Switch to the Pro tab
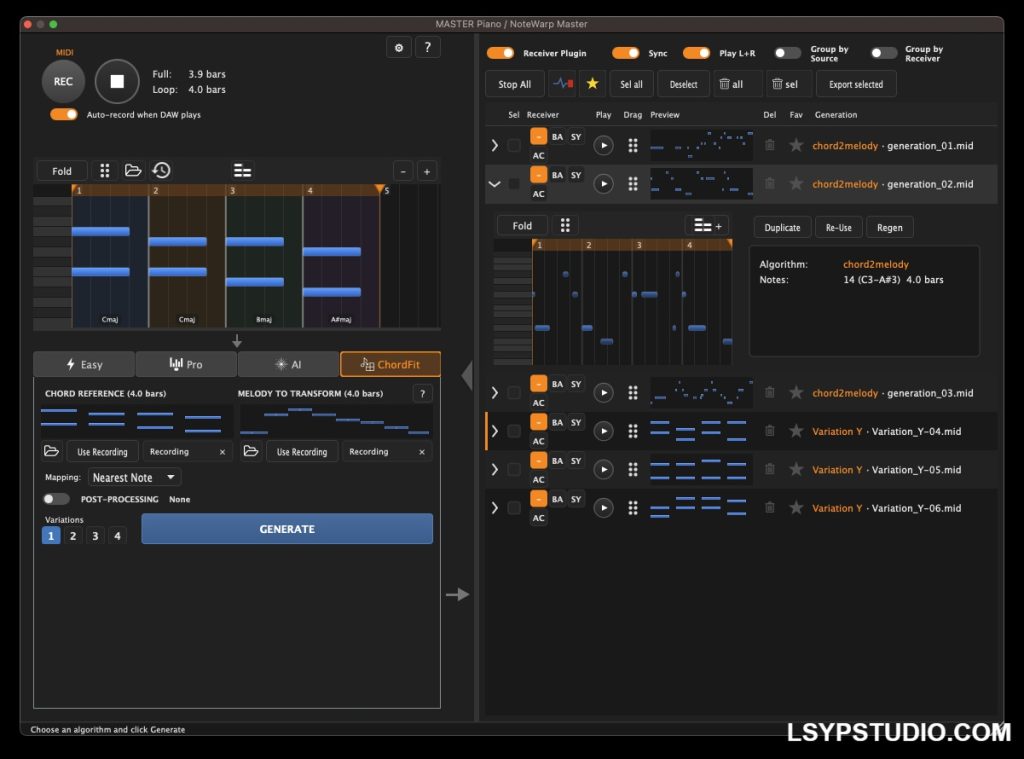This screenshot has width=1024, height=759. pyautogui.click(x=186, y=364)
